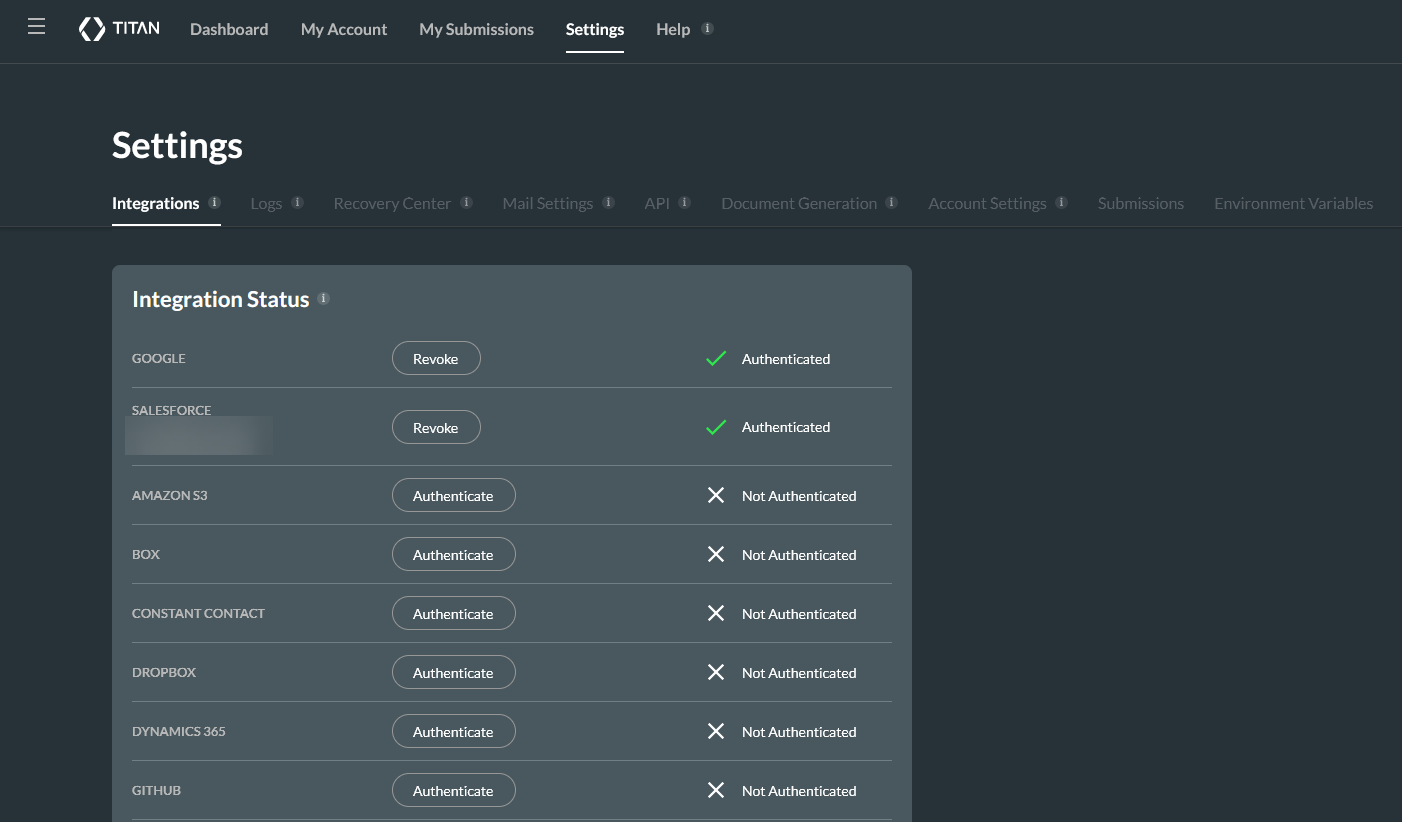Authenticate the Box integration
Image resolution: width=1402 pixels, height=822 pixels.
tap(453, 554)
